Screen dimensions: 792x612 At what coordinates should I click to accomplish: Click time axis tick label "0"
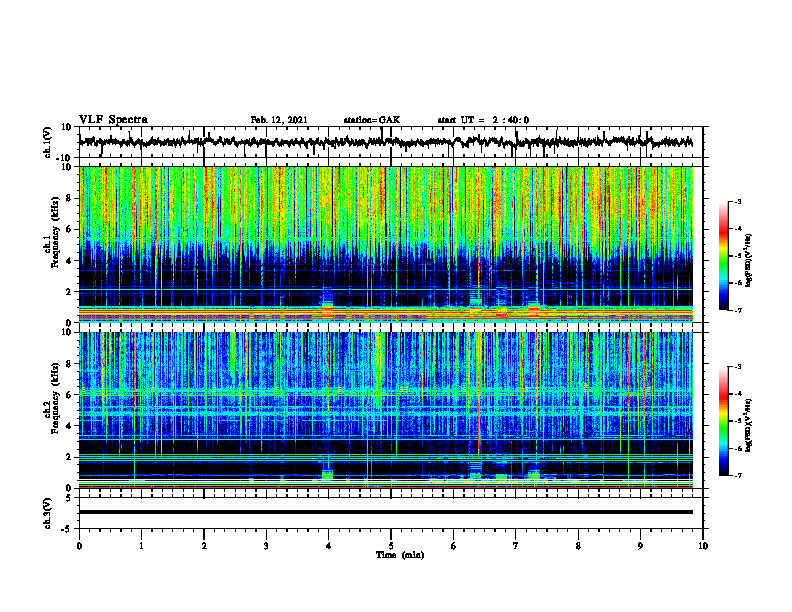tap(79, 546)
